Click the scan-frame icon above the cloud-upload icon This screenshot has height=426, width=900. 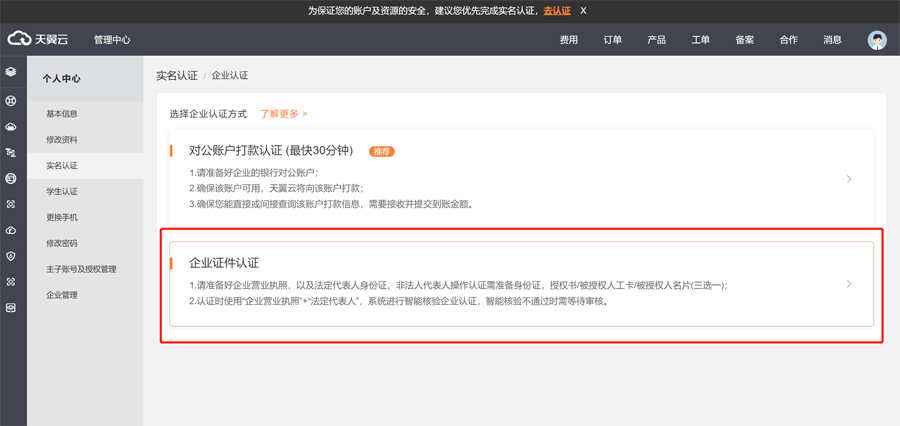[x=10, y=204]
